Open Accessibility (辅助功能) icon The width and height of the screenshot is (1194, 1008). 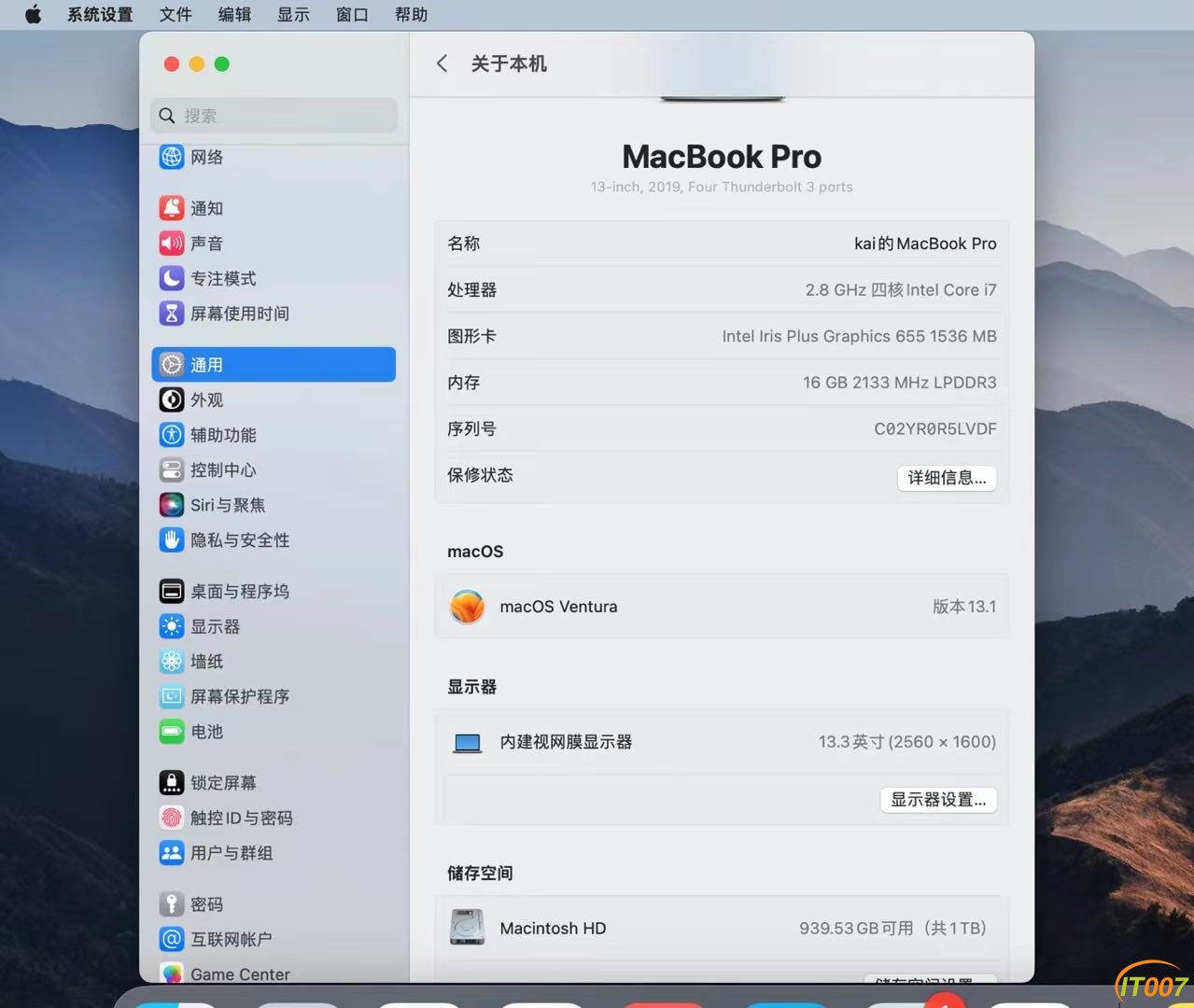click(172, 435)
